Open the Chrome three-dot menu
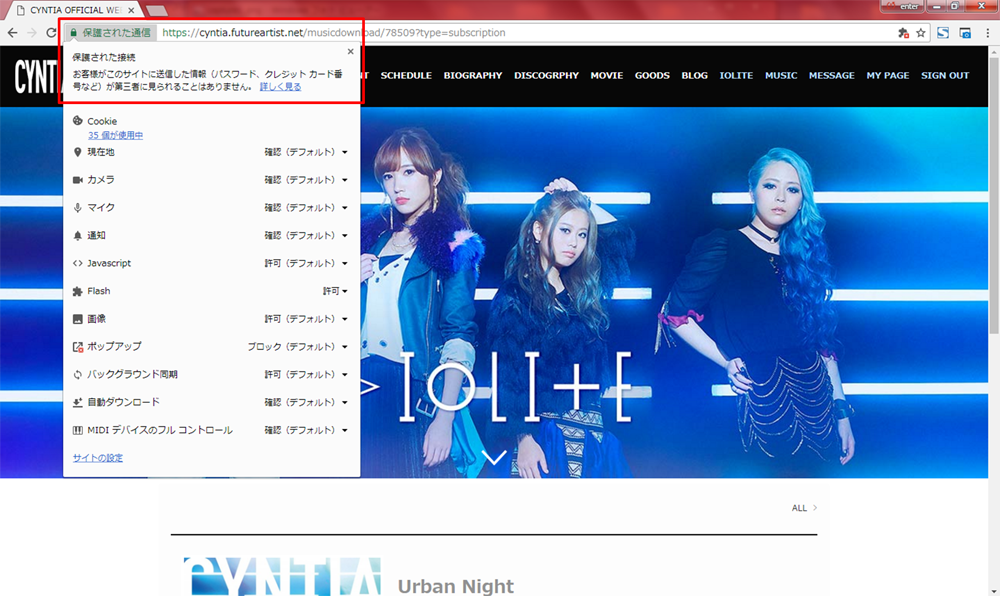Image resolution: width=1000 pixels, height=596 pixels. click(987, 33)
